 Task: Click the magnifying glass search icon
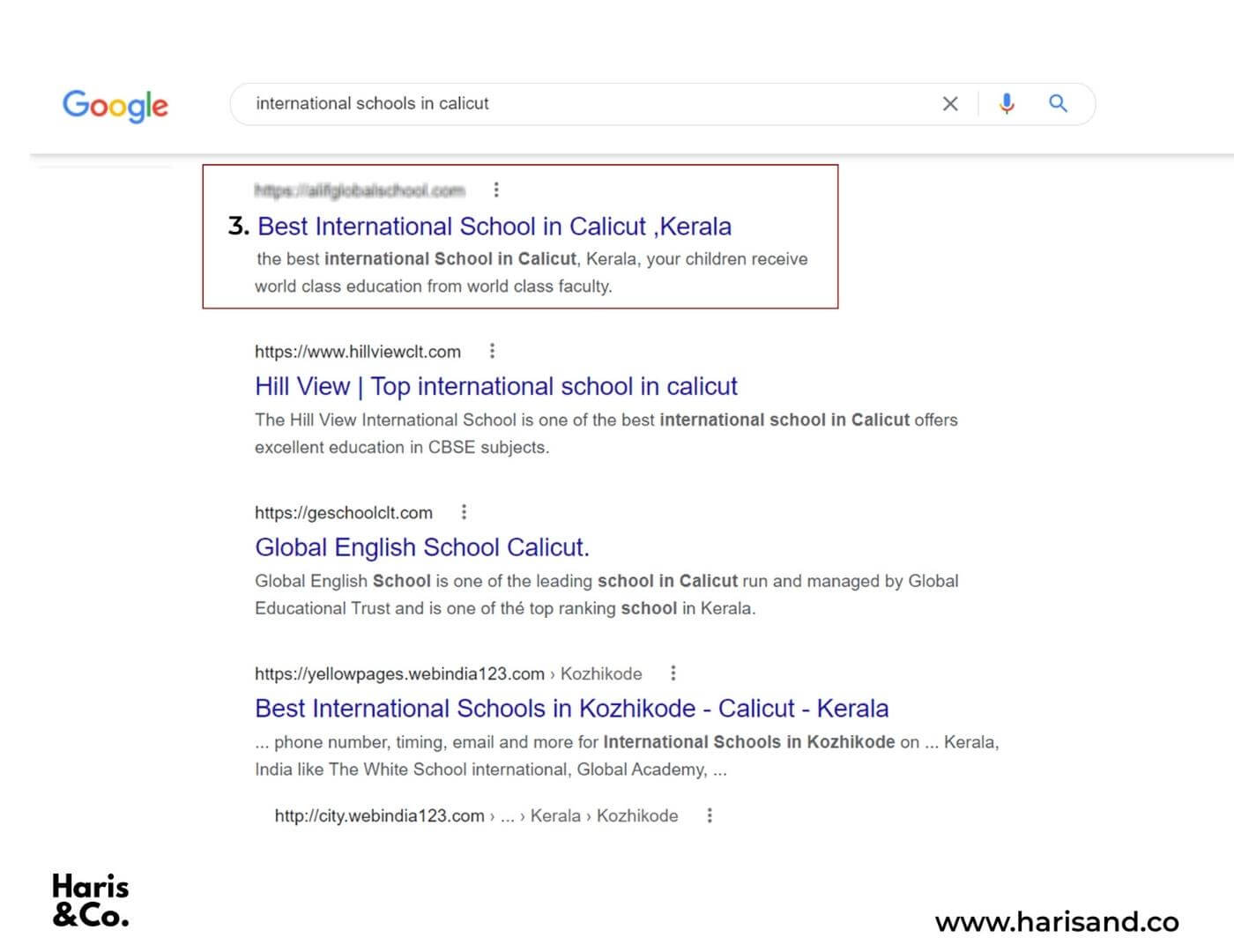[1058, 103]
